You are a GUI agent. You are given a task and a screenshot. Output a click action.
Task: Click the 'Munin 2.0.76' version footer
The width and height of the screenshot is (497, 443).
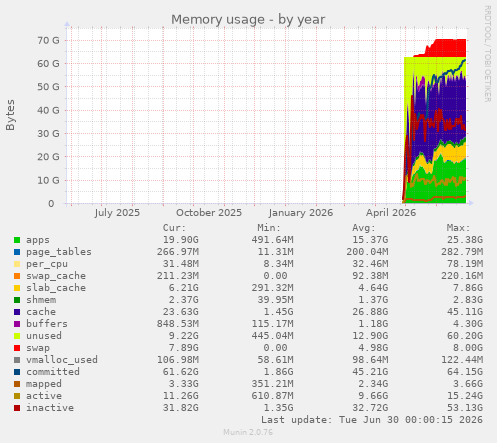point(248,432)
